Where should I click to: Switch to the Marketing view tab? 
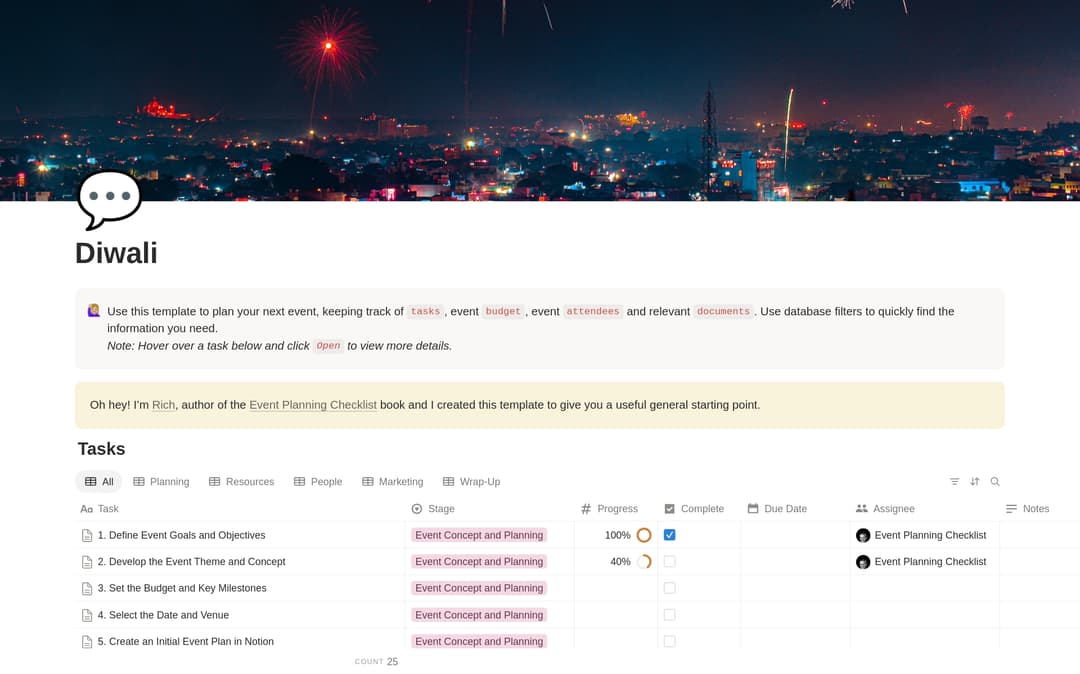click(393, 481)
